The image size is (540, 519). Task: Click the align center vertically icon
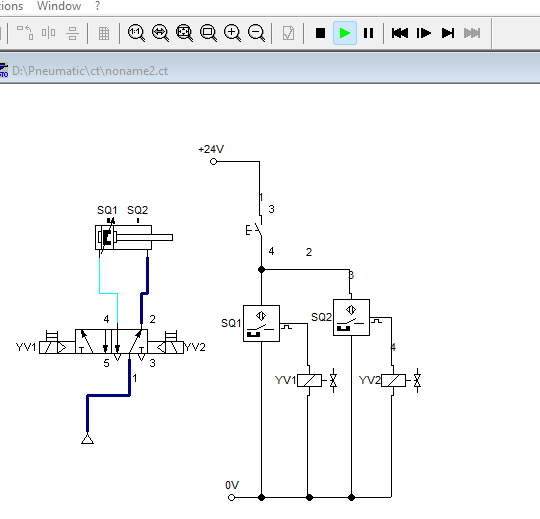(49, 33)
